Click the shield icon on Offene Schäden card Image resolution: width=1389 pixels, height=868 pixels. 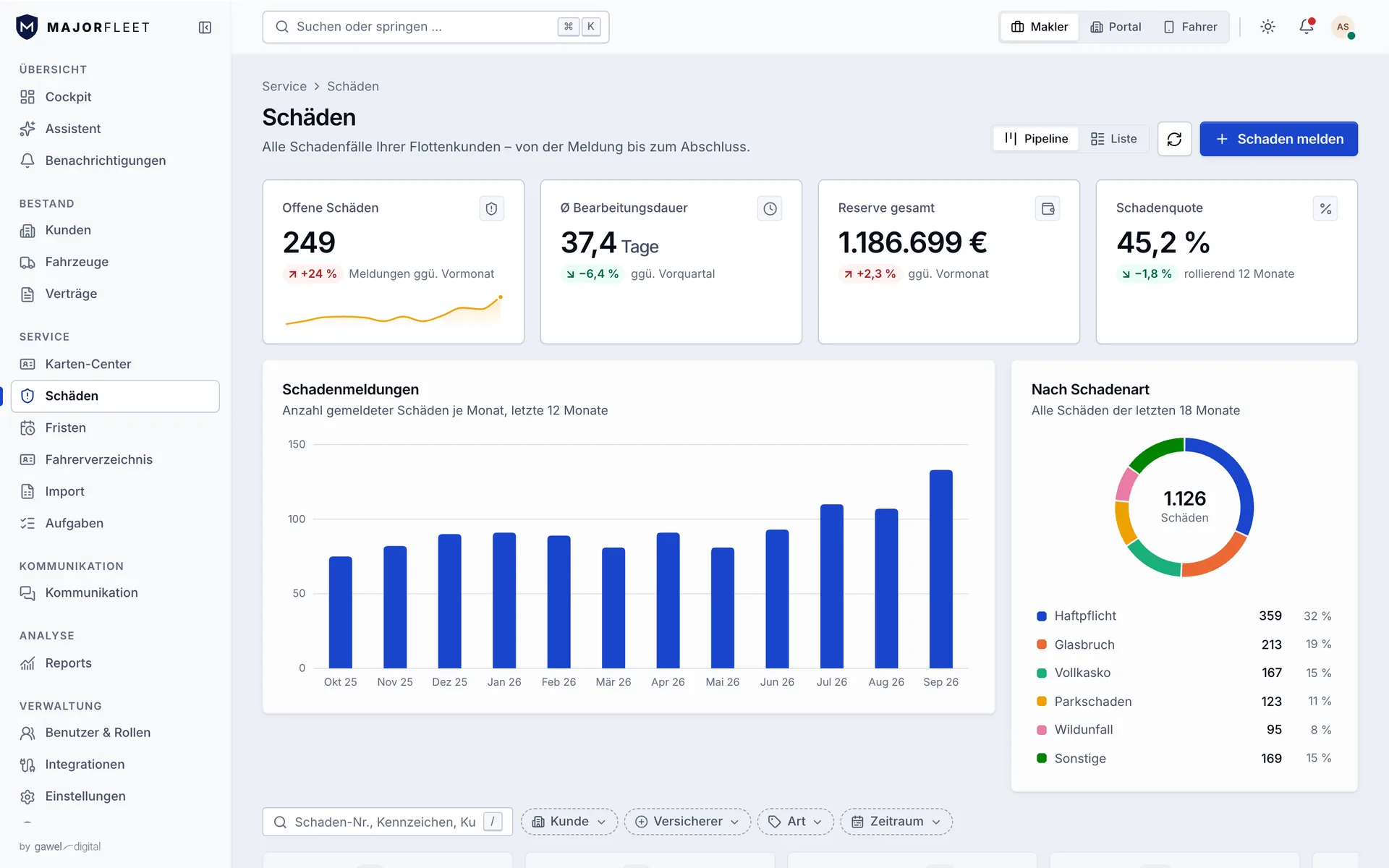491,208
